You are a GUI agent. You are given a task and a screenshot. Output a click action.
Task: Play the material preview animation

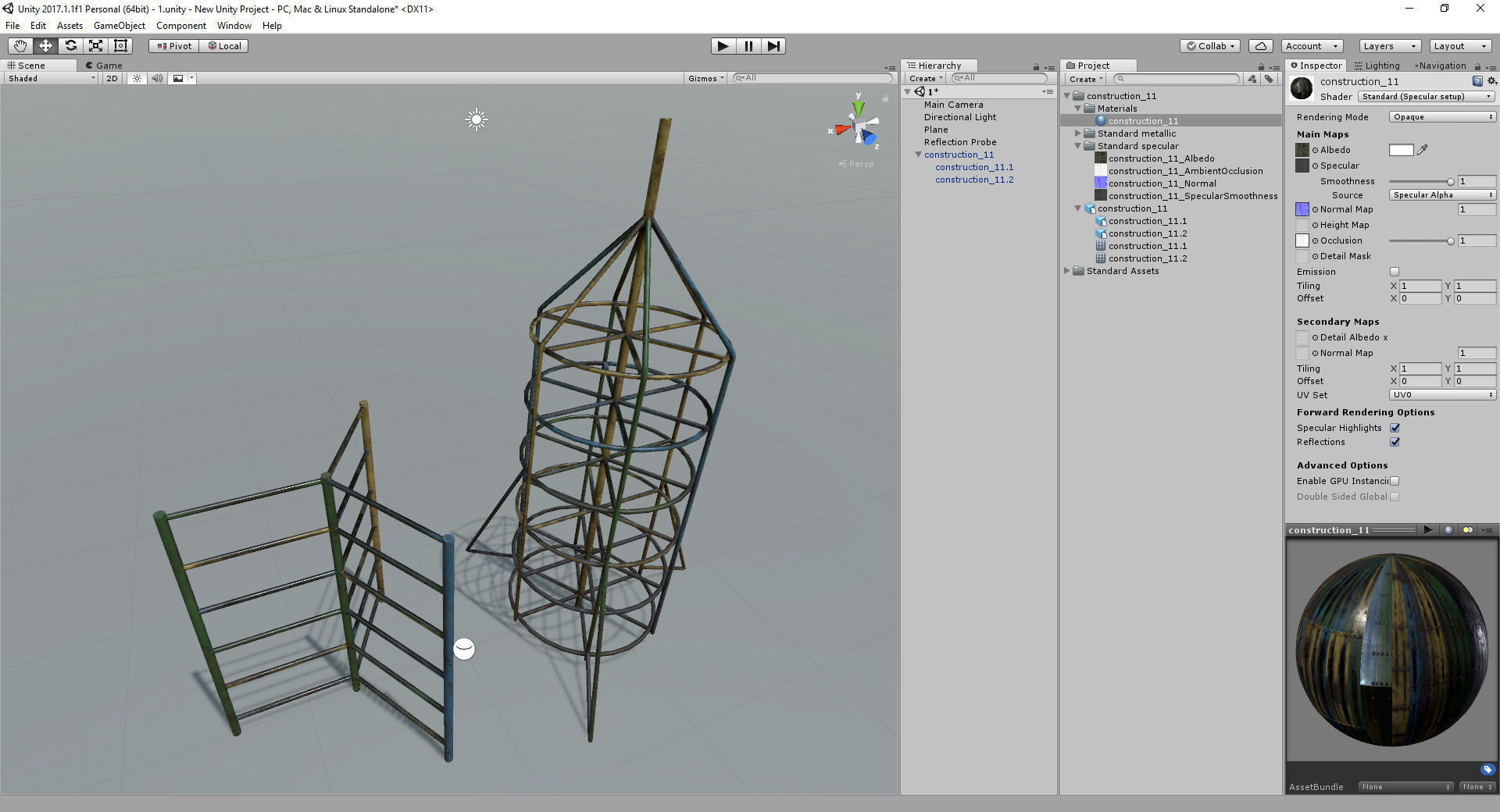pos(1429,530)
